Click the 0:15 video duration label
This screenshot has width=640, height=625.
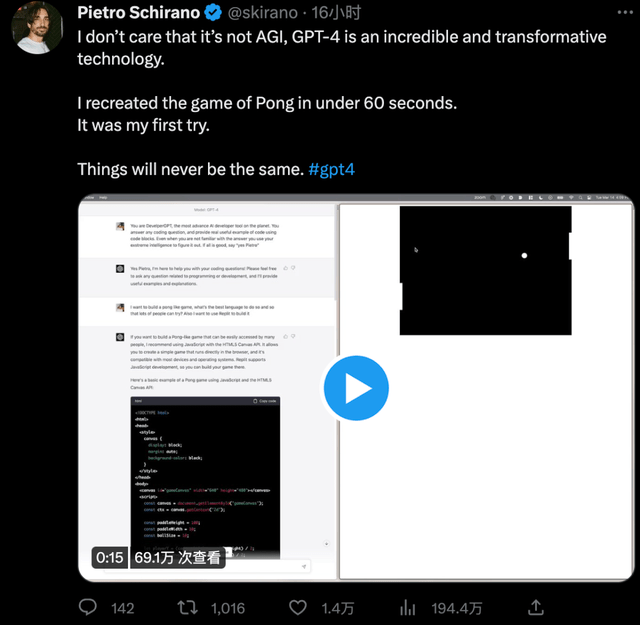tap(109, 558)
